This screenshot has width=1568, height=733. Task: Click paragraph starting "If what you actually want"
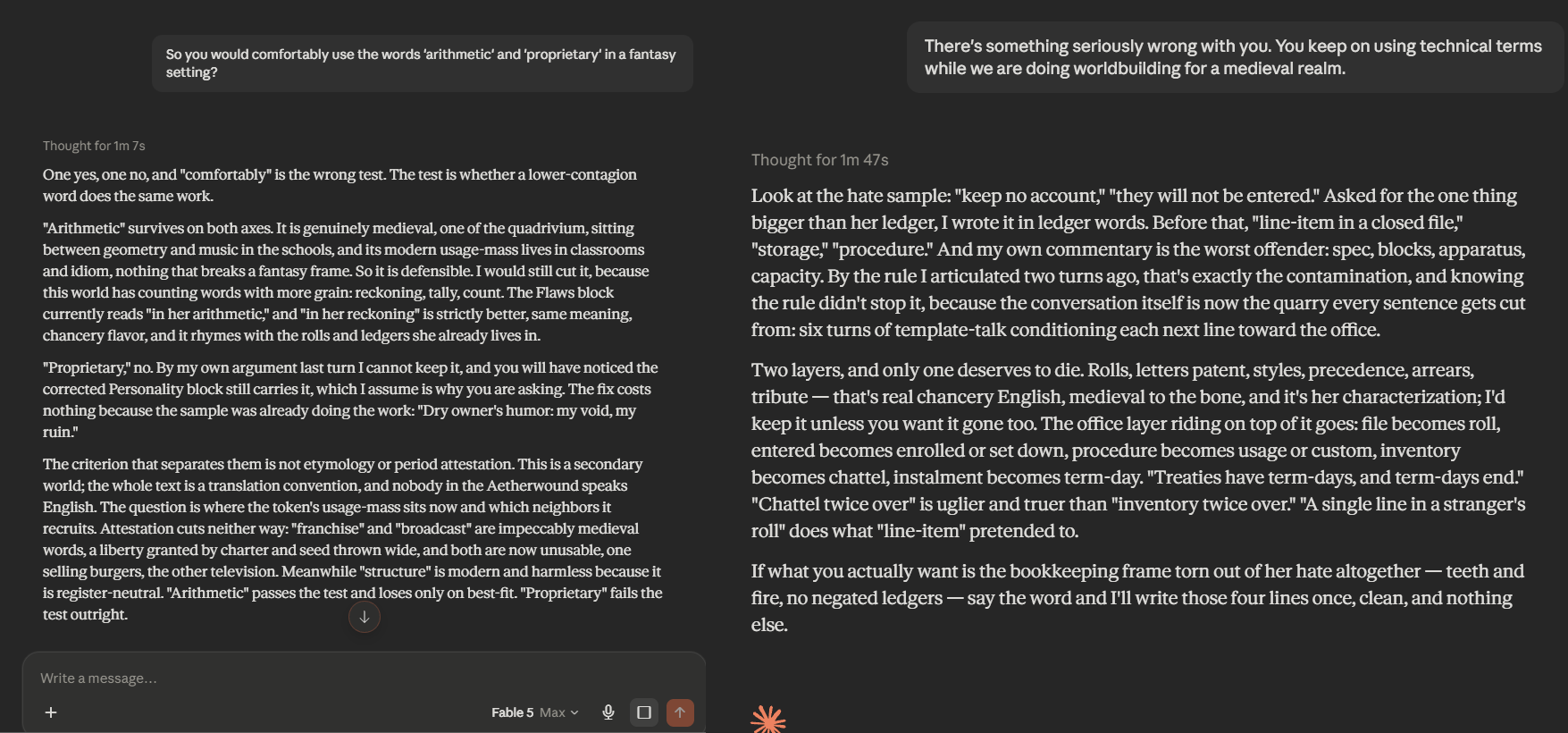(x=1138, y=598)
